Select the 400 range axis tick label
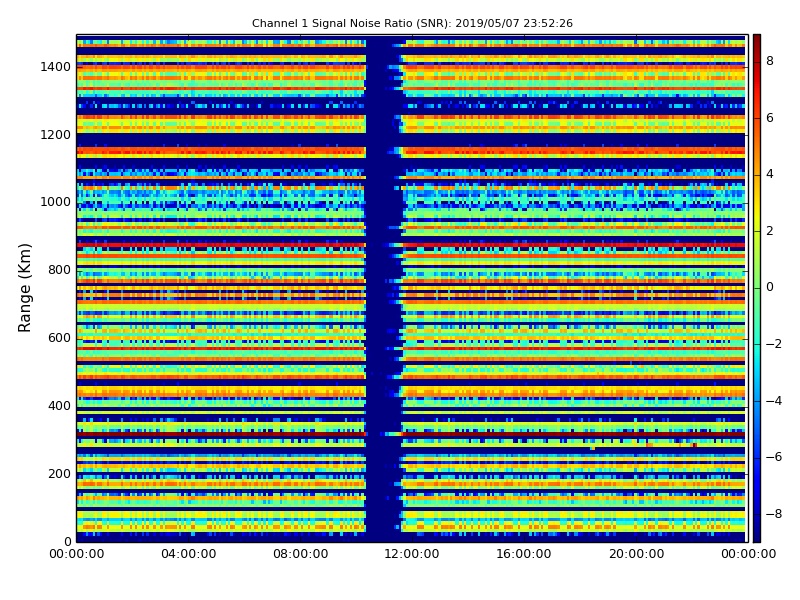 [x=59, y=406]
